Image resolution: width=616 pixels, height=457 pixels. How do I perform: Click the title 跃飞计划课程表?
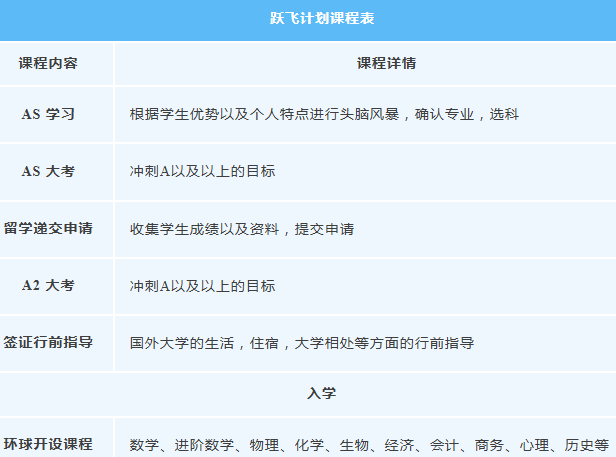[322, 18]
